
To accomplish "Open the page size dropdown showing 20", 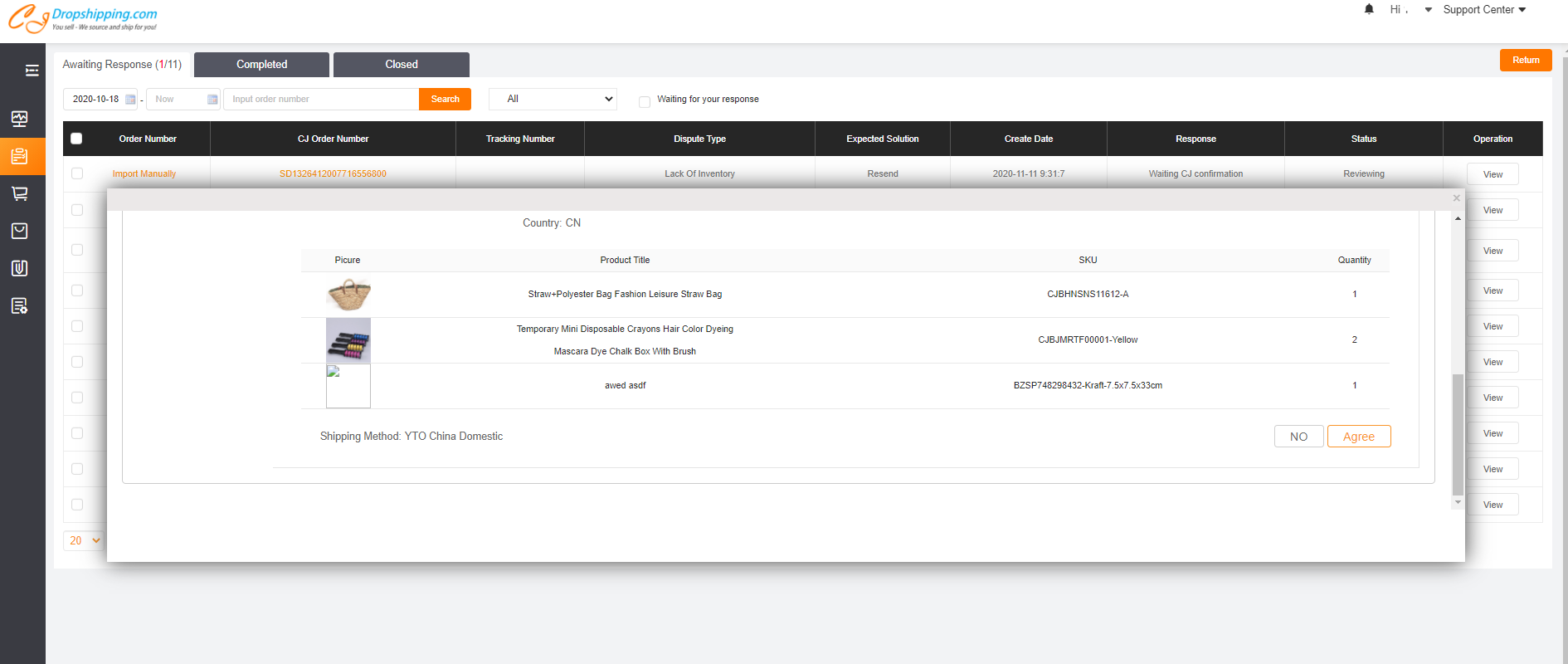I will coord(83,540).
